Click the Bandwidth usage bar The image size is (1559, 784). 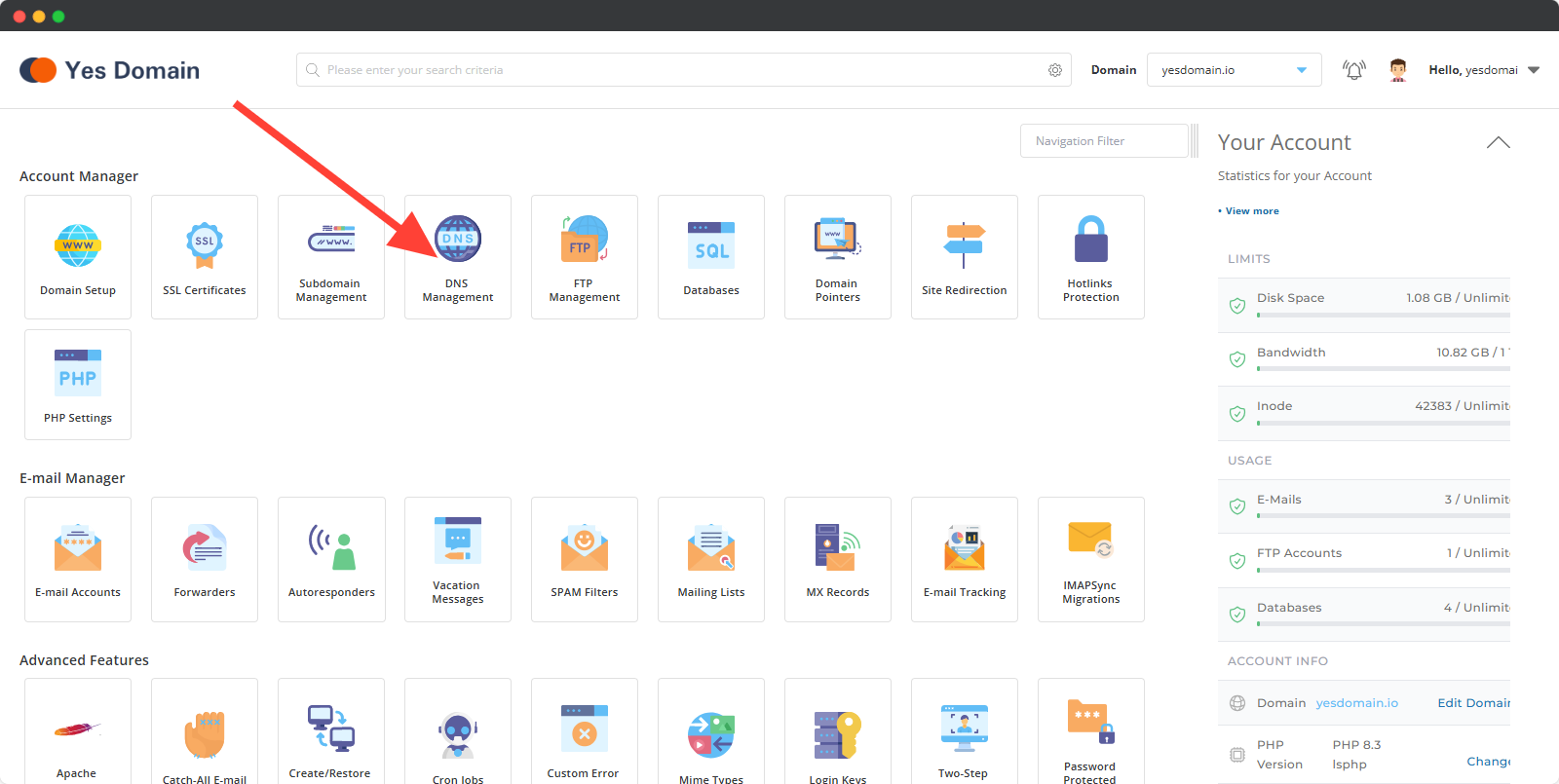pos(1384,369)
